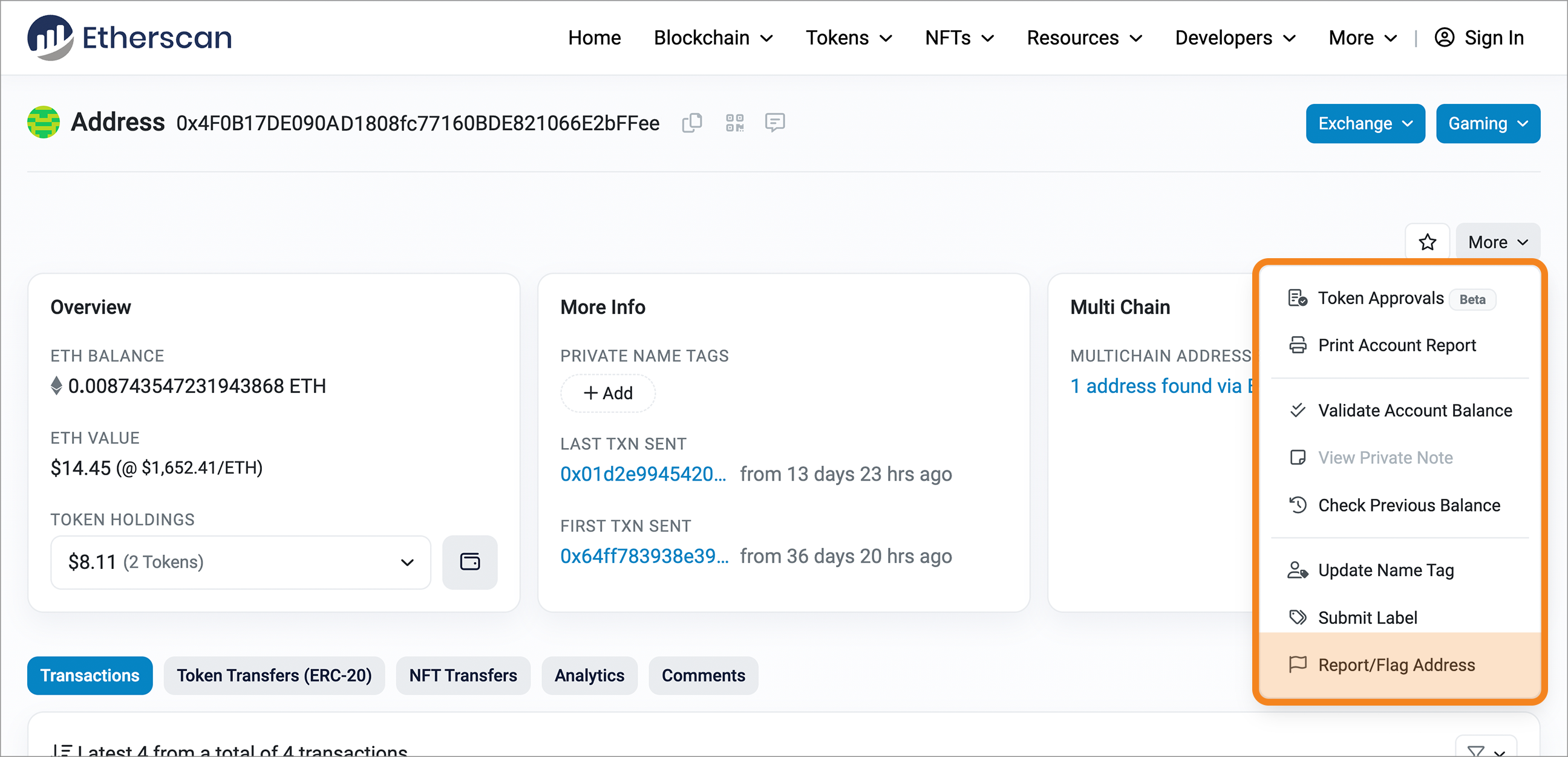This screenshot has height=757, width=1568.
Task: Click the Overview card heading
Action: pos(91,307)
